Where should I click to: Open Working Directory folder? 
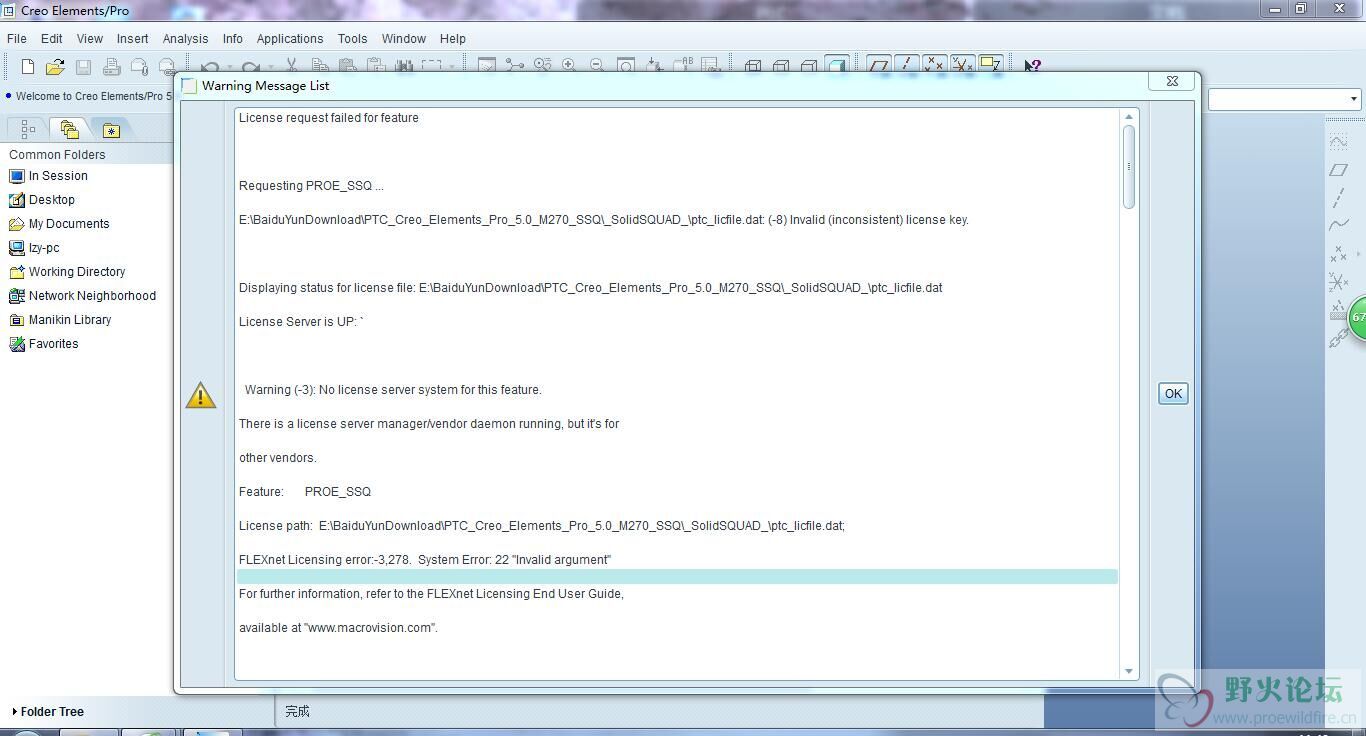click(x=67, y=272)
